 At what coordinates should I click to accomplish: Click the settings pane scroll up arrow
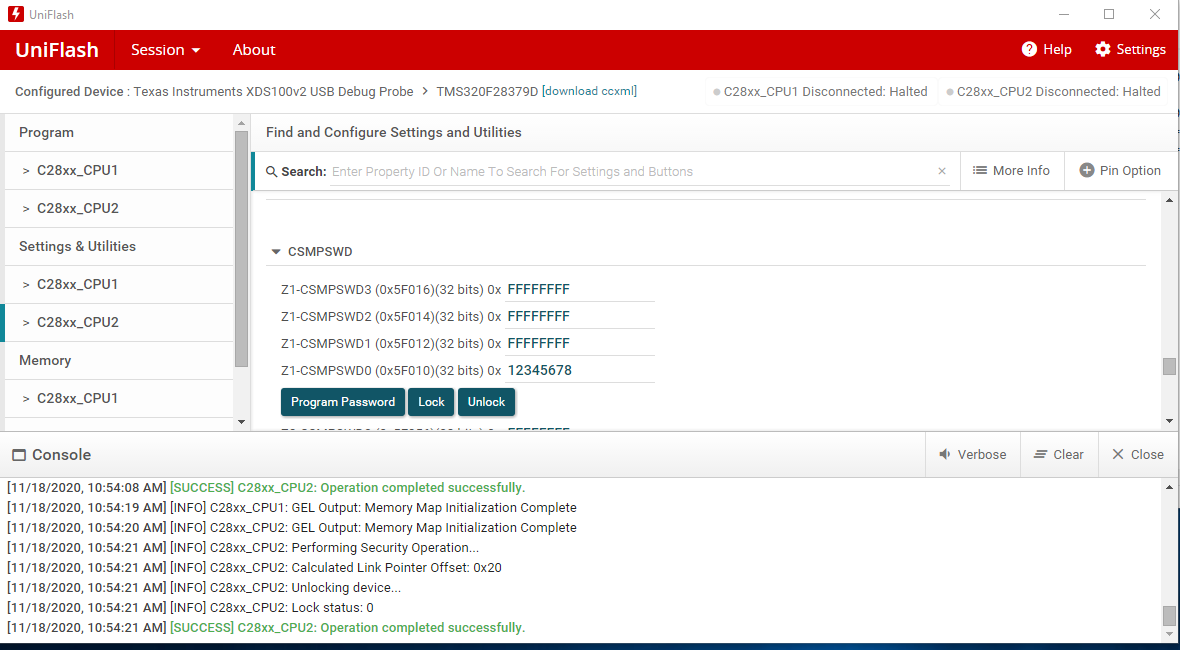pos(1169,200)
